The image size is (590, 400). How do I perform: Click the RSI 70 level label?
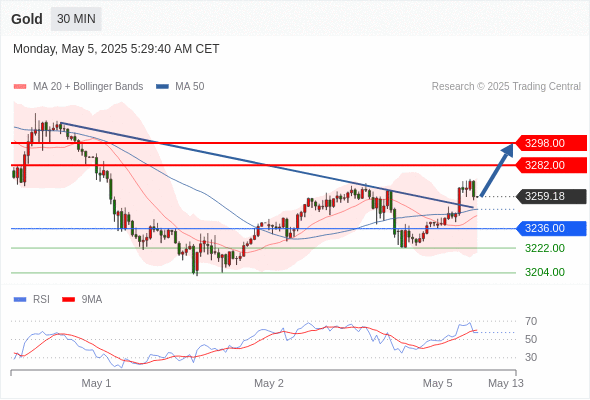(x=531, y=322)
